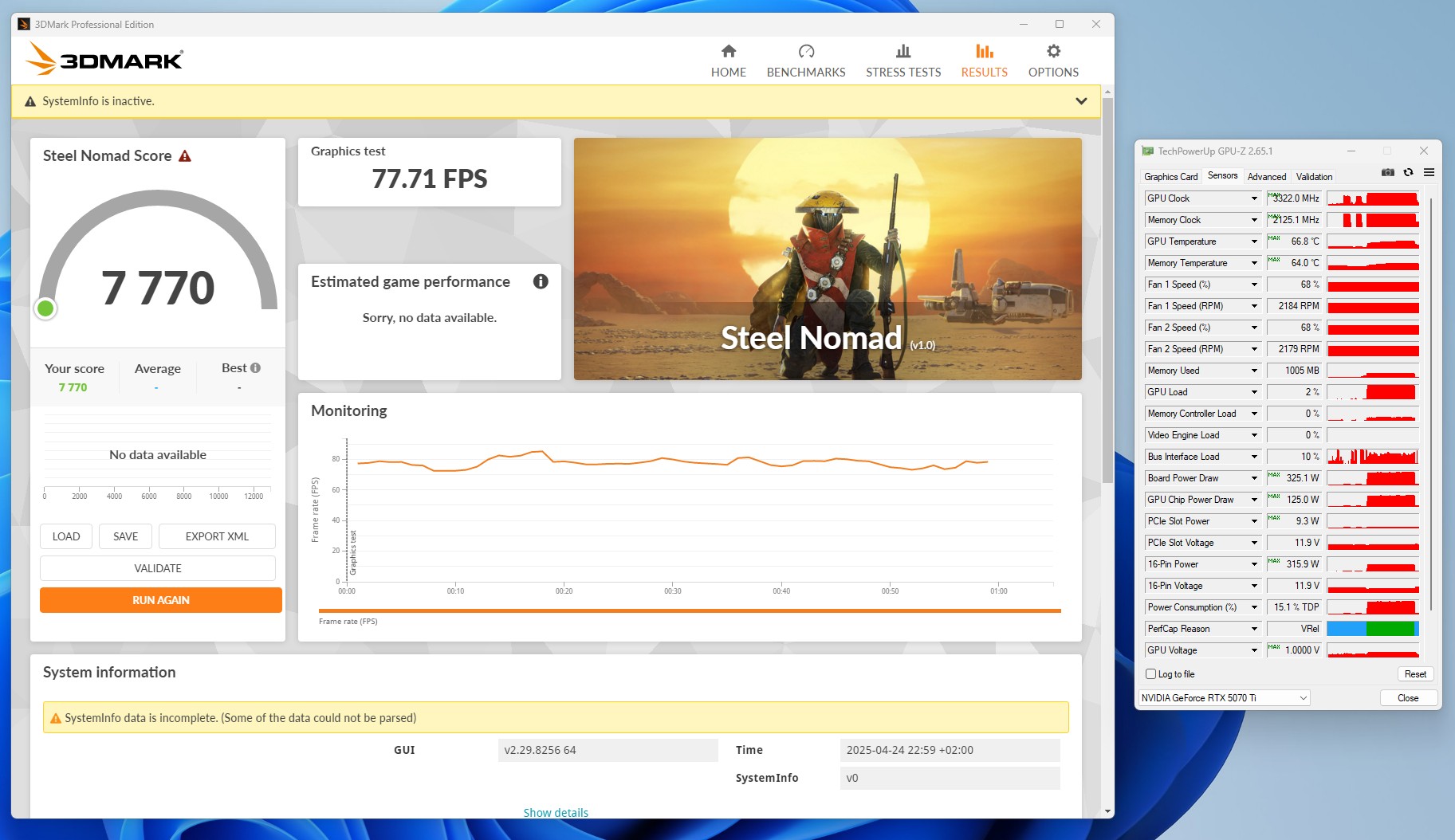The width and height of the screenshot is (1455, 840).
Task: Click the Steel Nomad benchmark thumbnail
Action: 828,259
